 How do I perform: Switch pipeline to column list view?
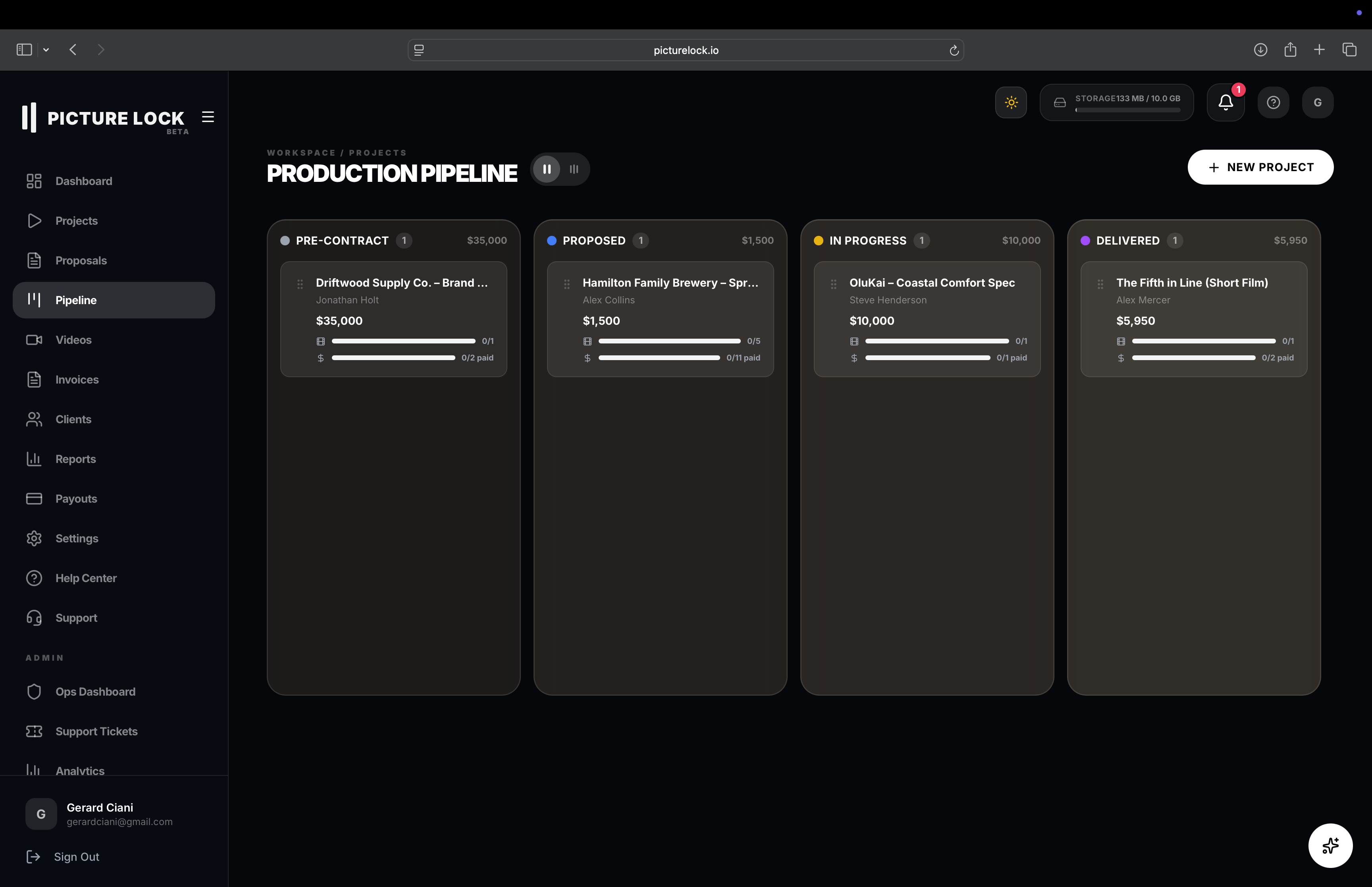point(573,169)
